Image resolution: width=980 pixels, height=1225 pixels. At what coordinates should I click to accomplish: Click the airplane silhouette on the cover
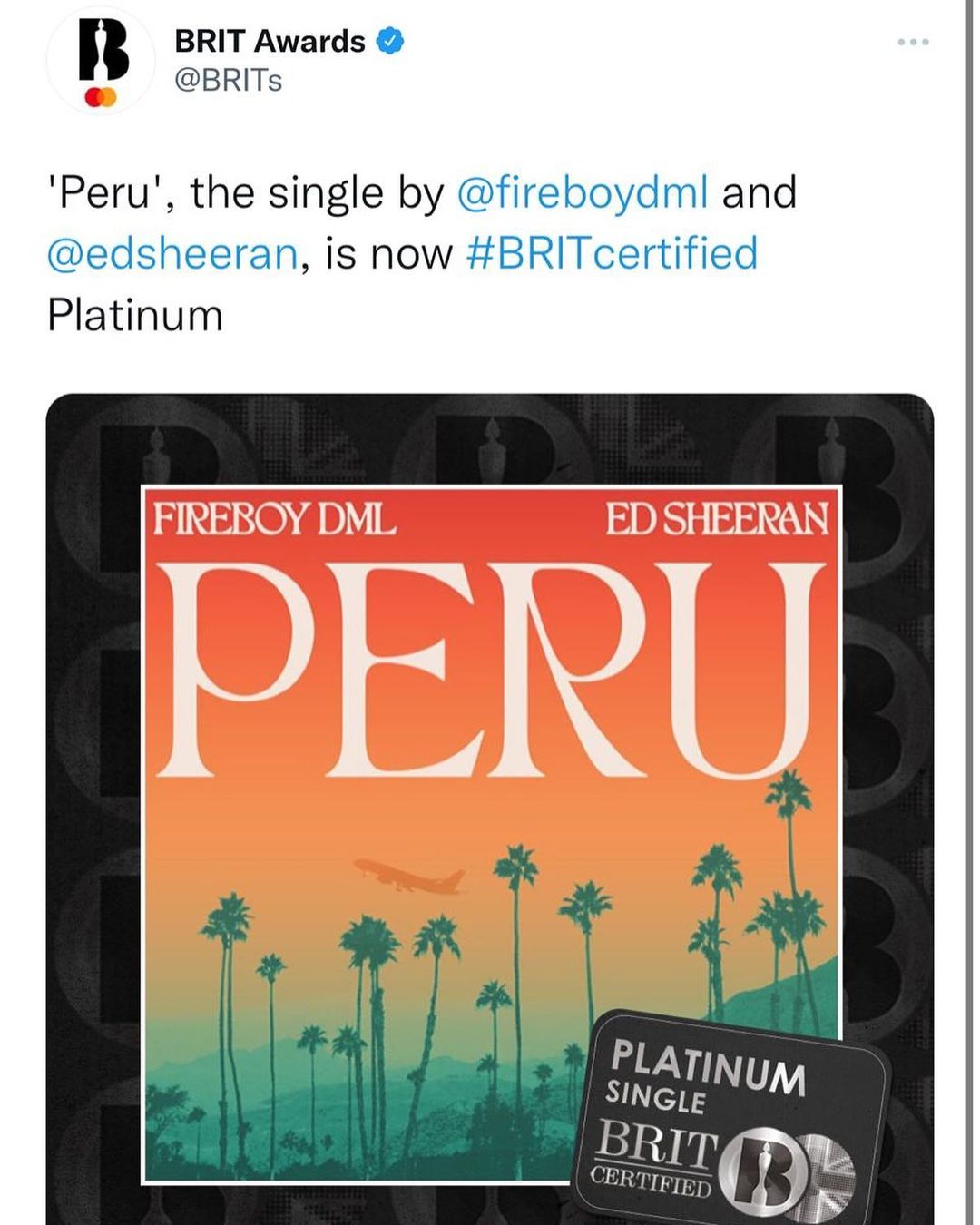tap(410, 876)
